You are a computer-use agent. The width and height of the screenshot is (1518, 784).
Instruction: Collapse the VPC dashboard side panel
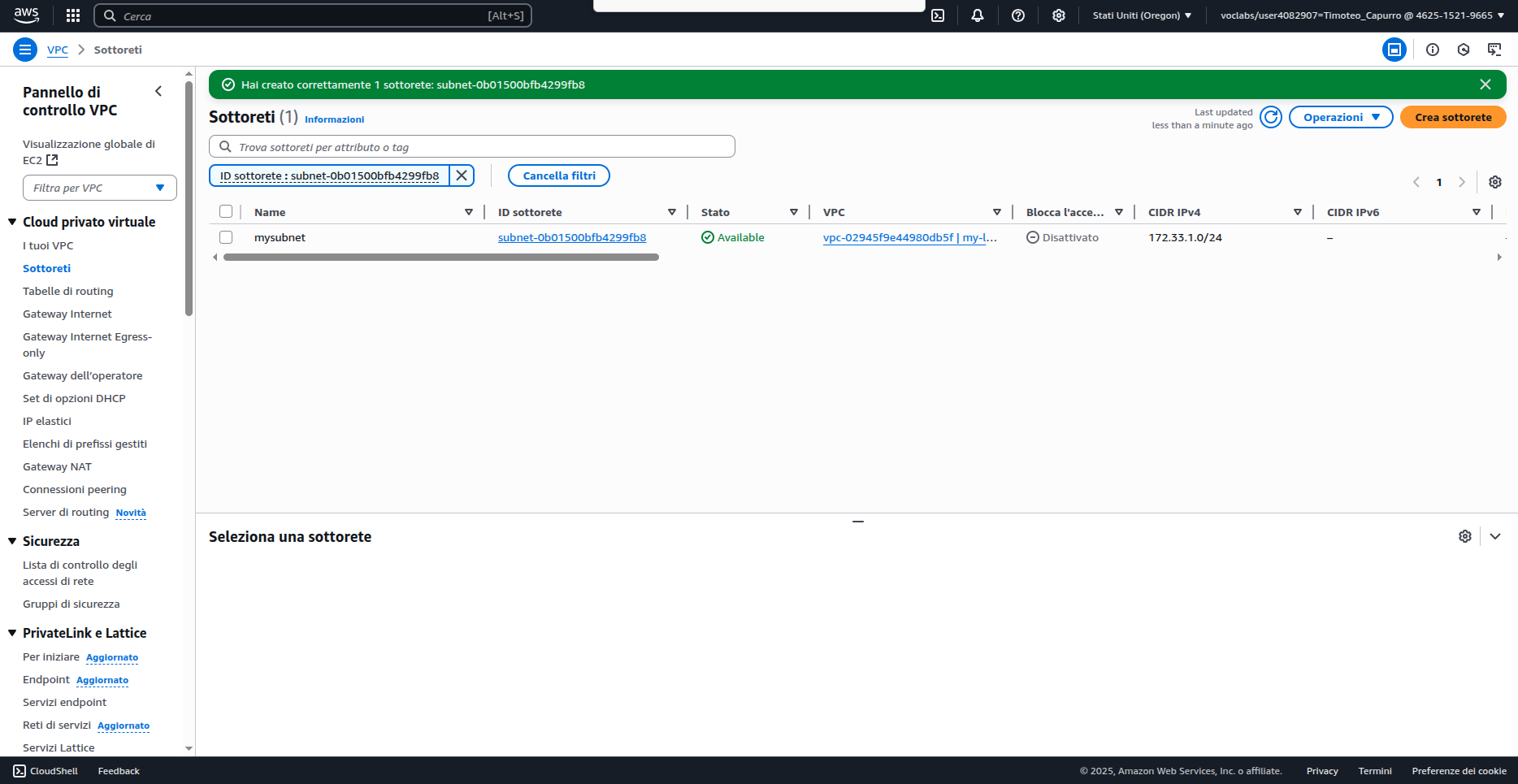tap(158, 91)
